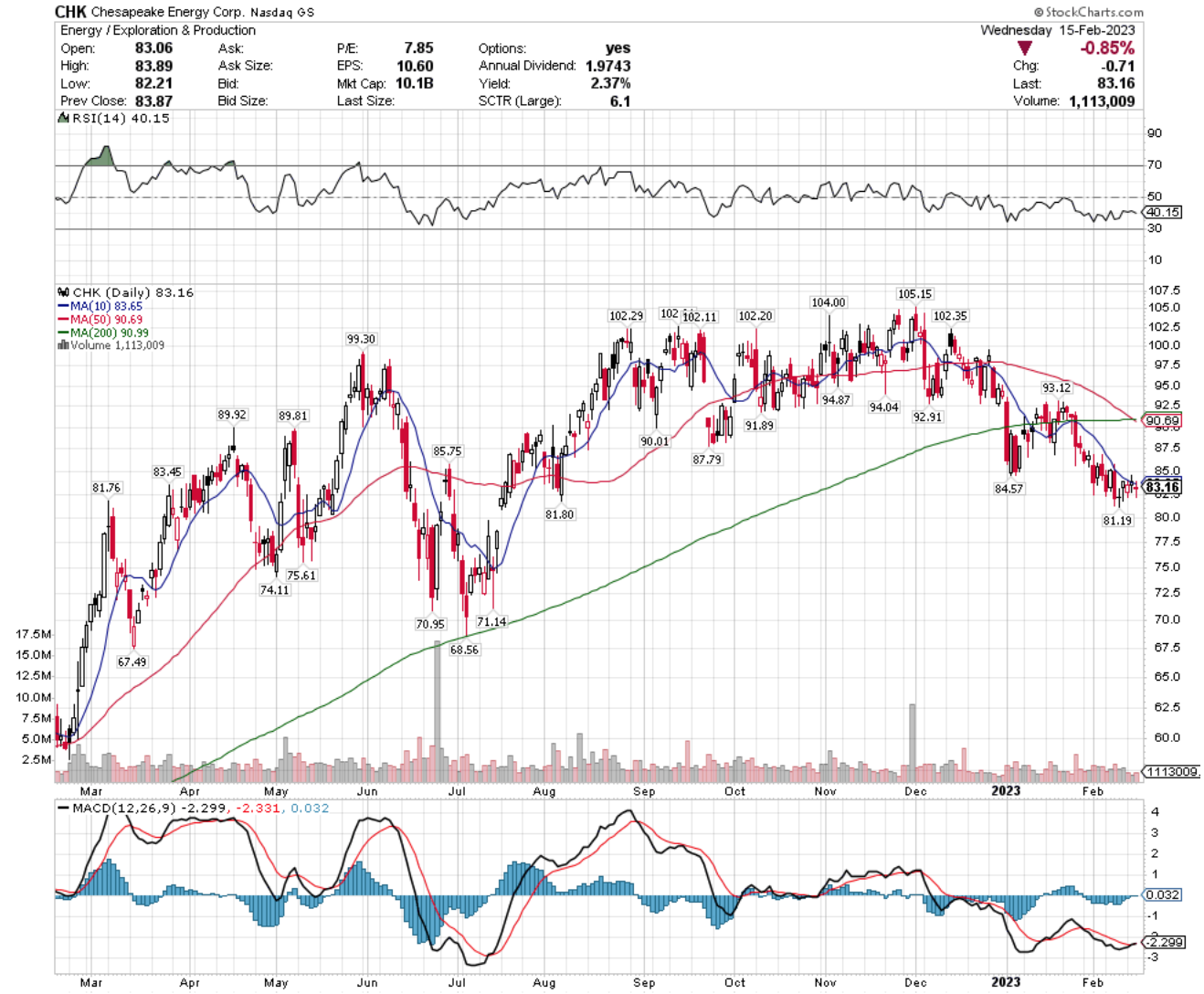This screenshot has width=1204, height=994.
Task: Click the 83.16 last price axis tag
Action: pyautogui.click(x=1162, y=488)
